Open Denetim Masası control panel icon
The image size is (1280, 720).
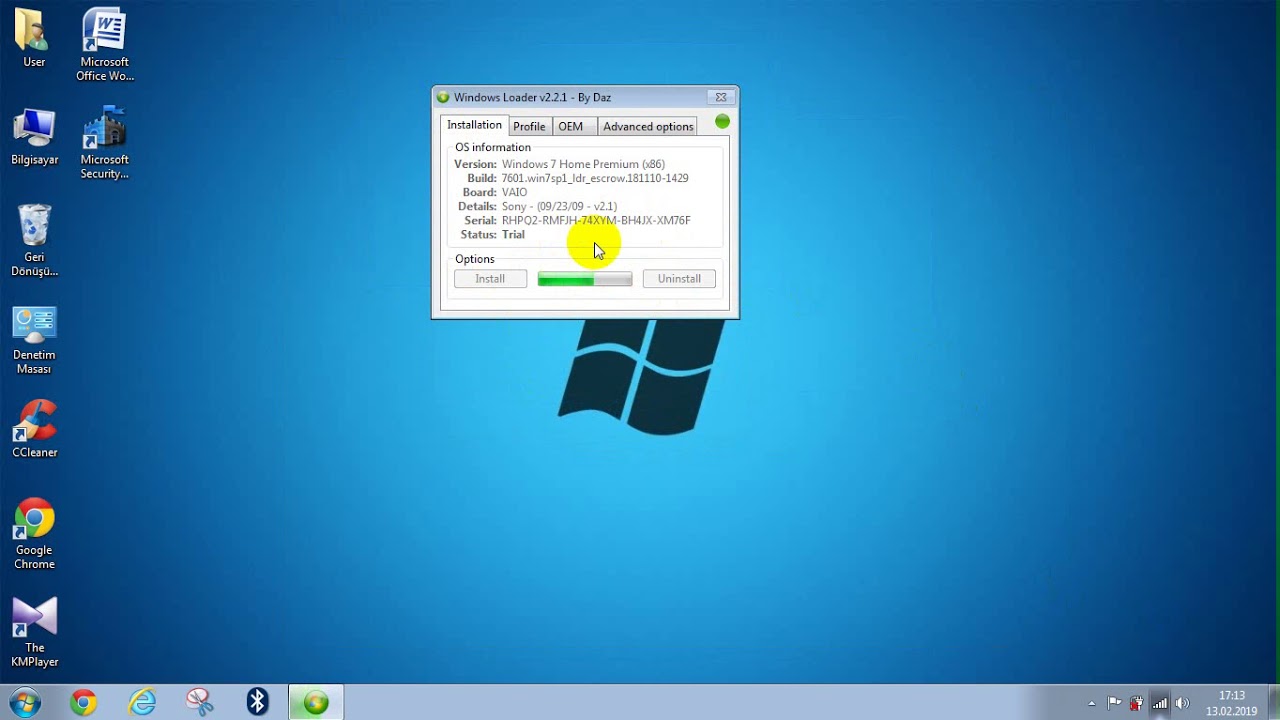click(34, 340)
